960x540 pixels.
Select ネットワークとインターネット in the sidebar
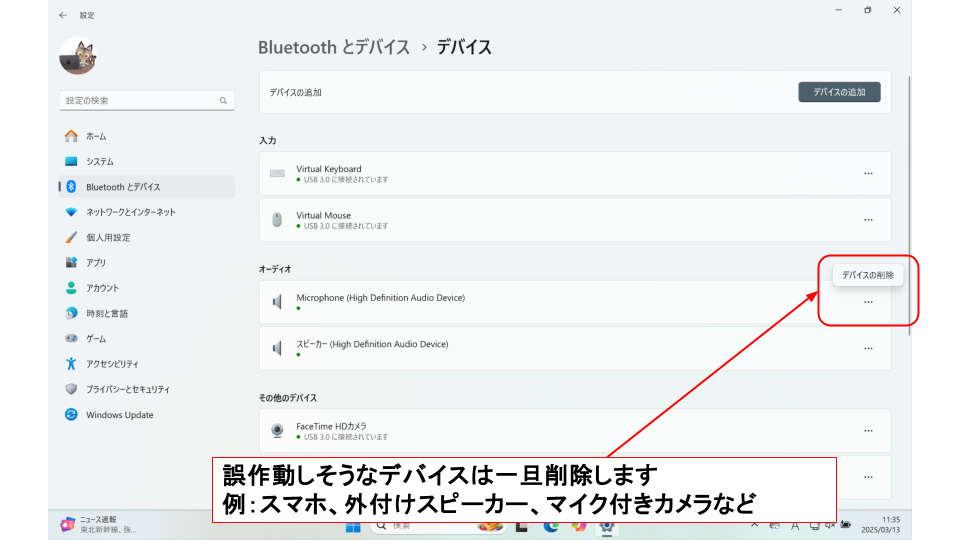130,212
